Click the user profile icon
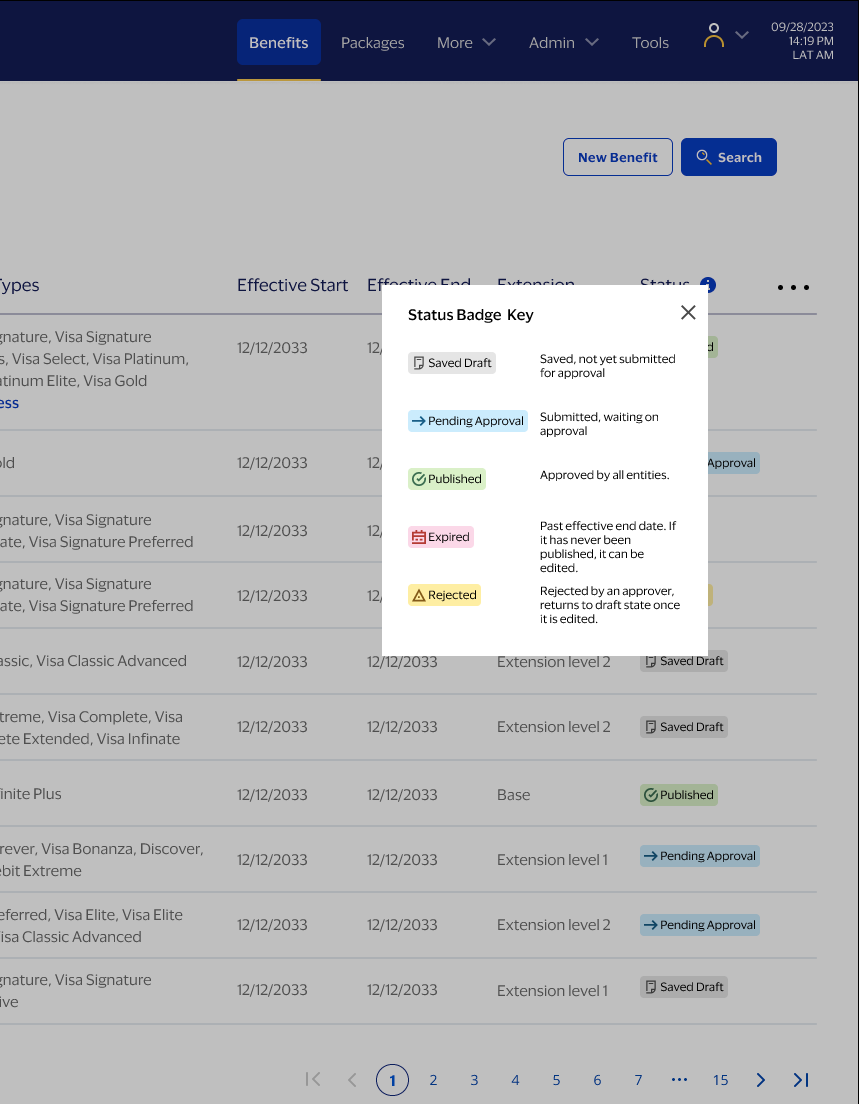 713,36
